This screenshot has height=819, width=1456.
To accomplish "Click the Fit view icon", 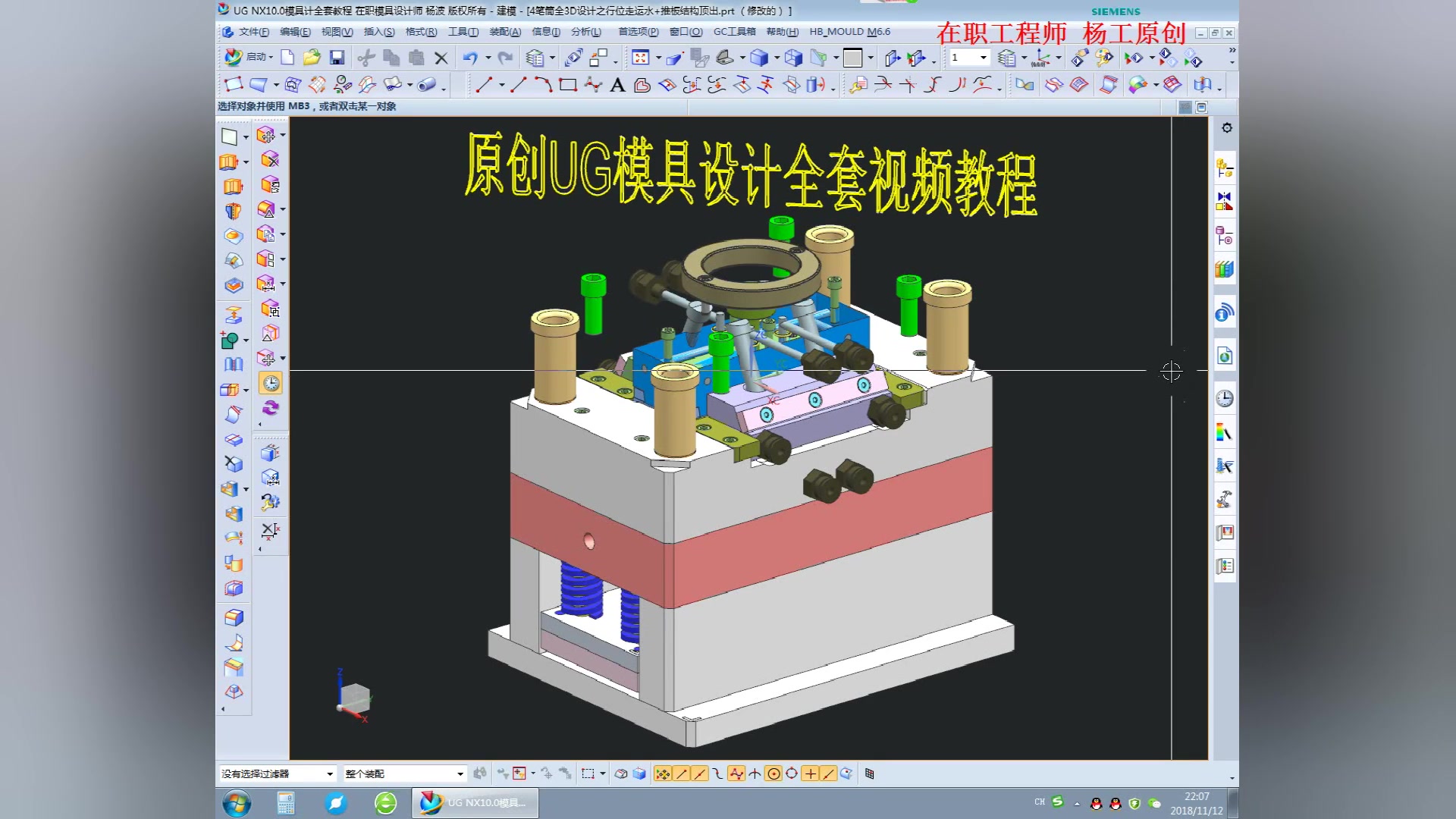I will [641, 58].
